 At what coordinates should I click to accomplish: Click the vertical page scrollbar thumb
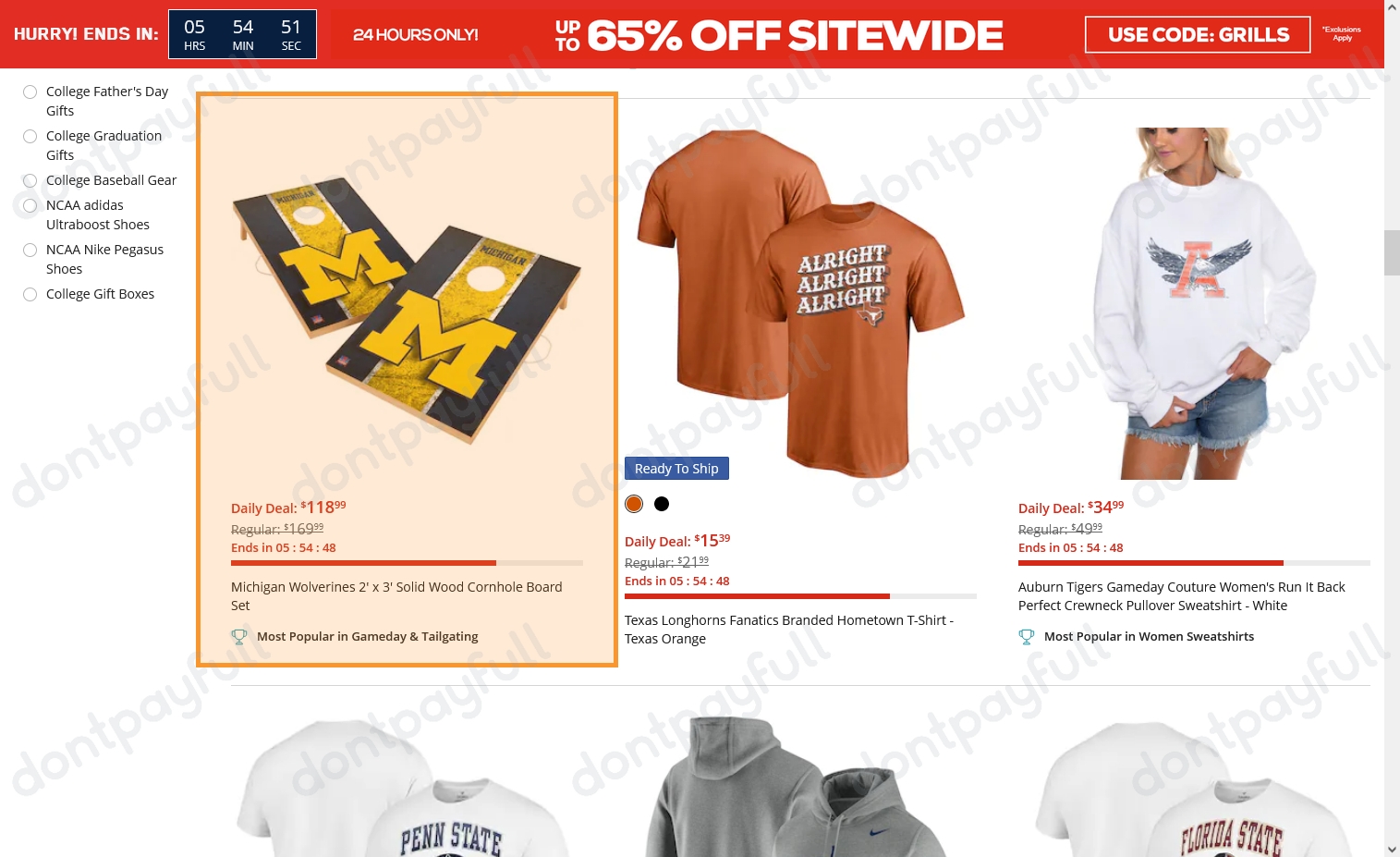tap(1392, 252)
